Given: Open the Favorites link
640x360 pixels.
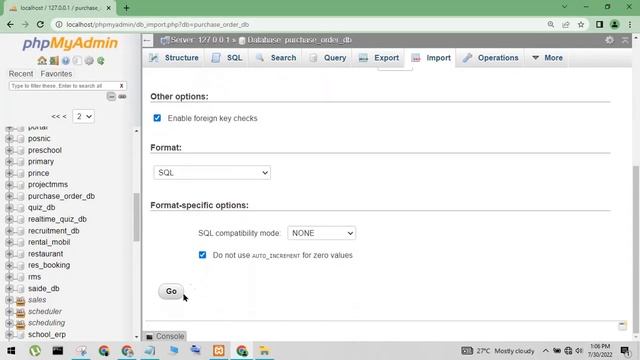Looking at the screenshot, I should pyautogui.click(x=56, y=74).
